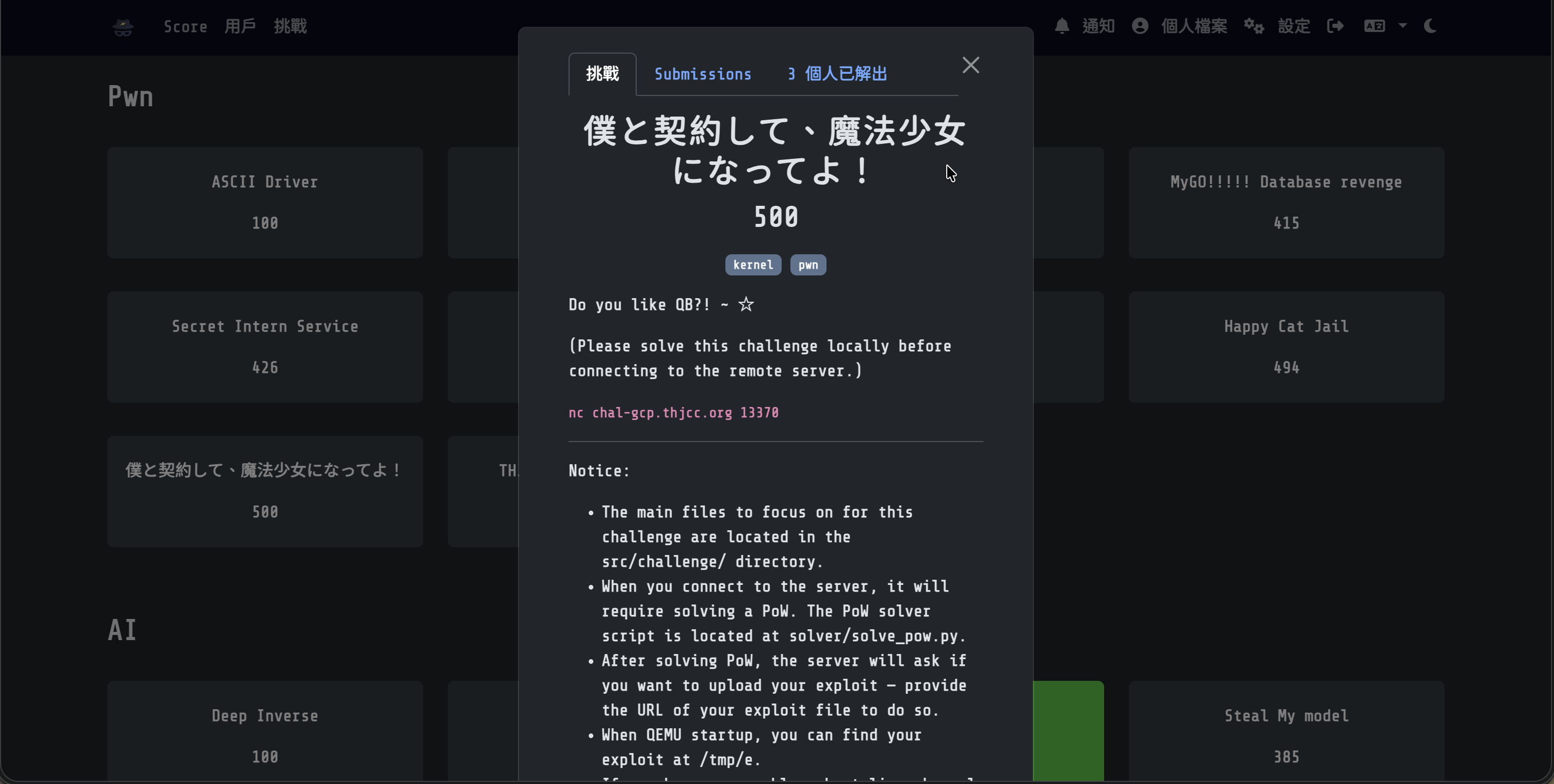This screenshot has height=784, width=1554.
Task: Click the 500 point value in modal
Action: (776, 217)
